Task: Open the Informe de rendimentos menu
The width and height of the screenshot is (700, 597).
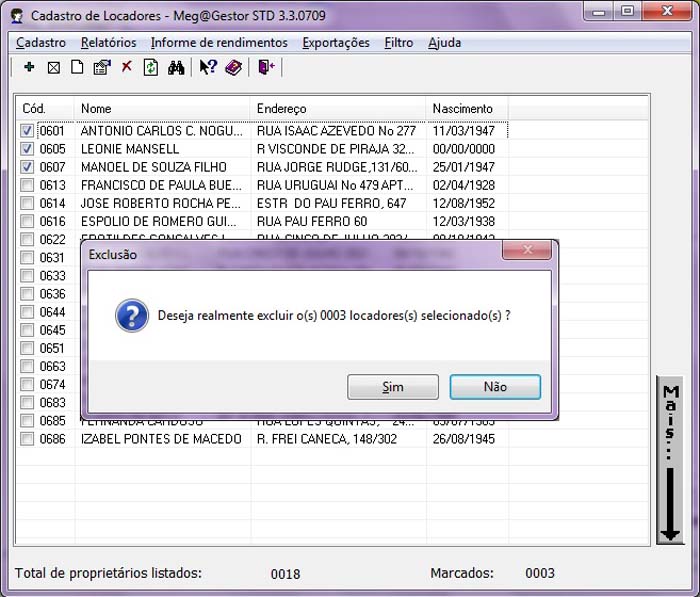Action: coord(219,43)
